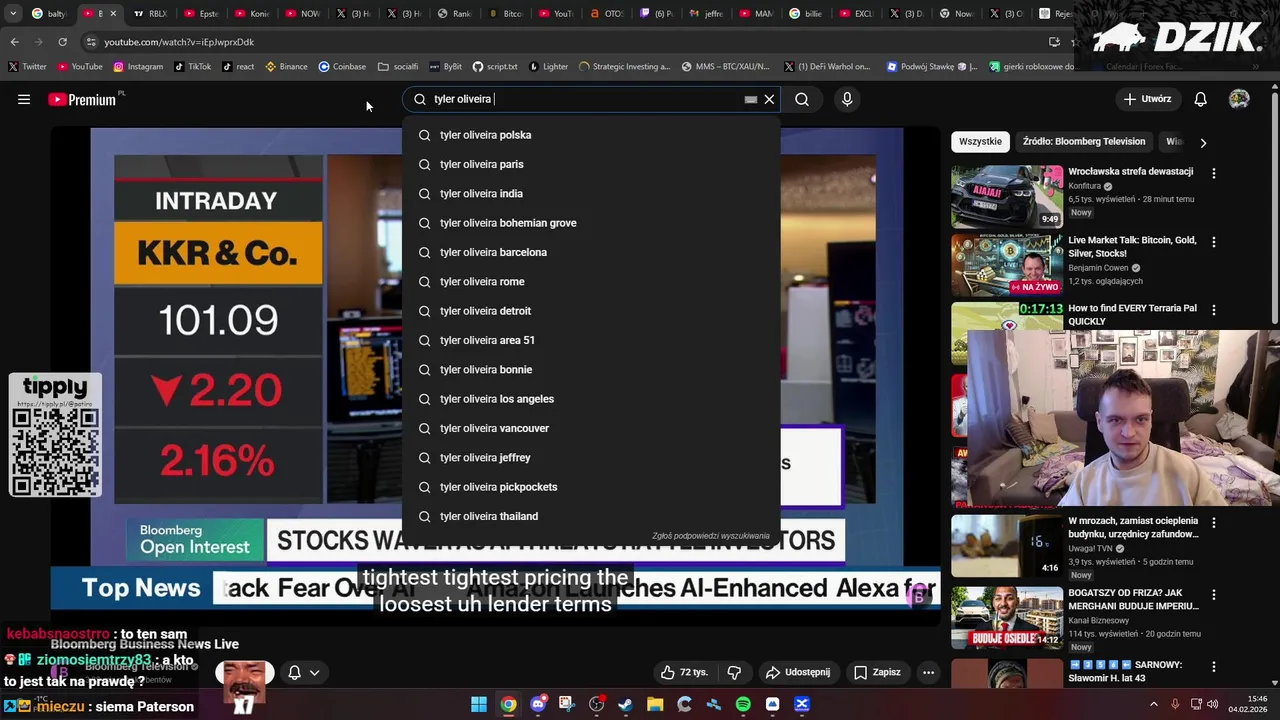Open options for 'How to find EVERY Terraria Pal'
Viewport: 1280px width, 720px height.
(x=1214, y=310)
